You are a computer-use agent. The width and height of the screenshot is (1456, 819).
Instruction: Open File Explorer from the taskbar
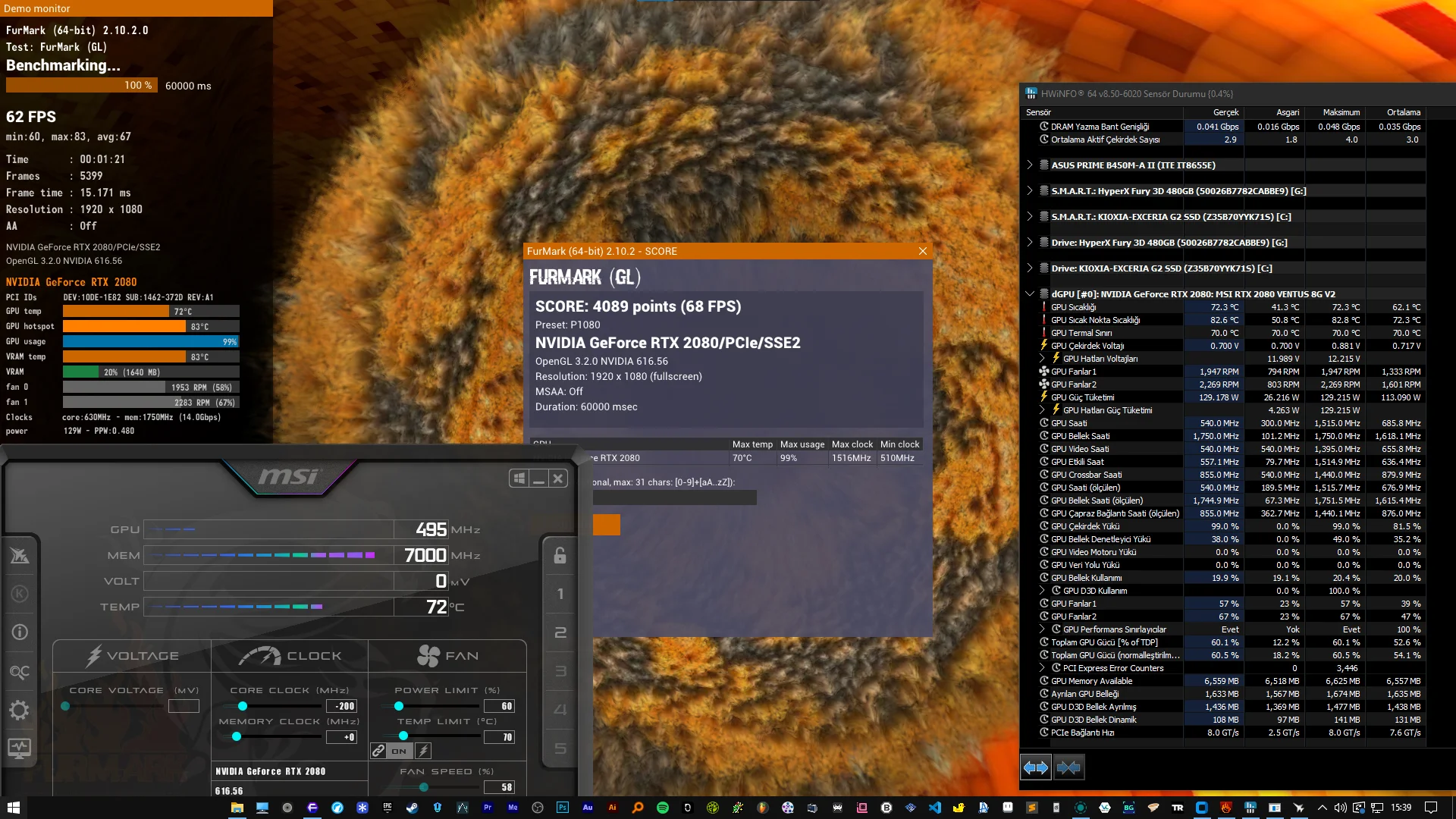point(237,808)
